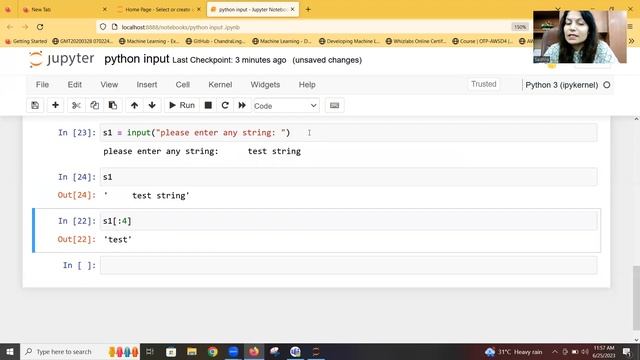Open Task View on the taskbar

point(150,351)
